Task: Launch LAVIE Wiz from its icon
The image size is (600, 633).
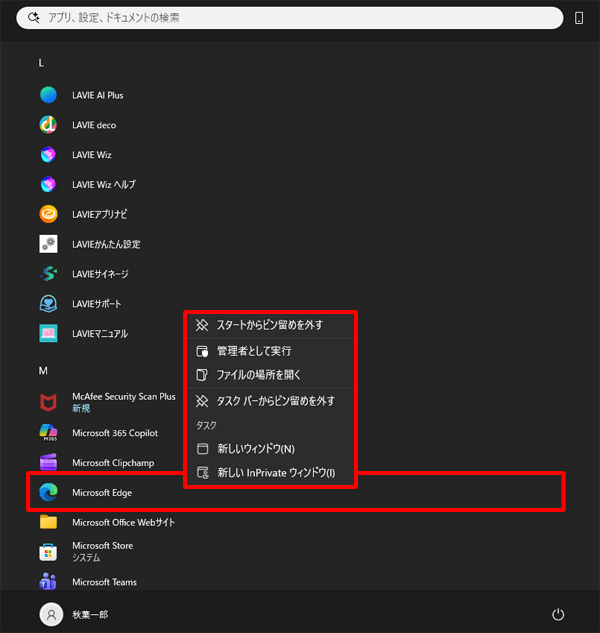Action: [48, 155]
